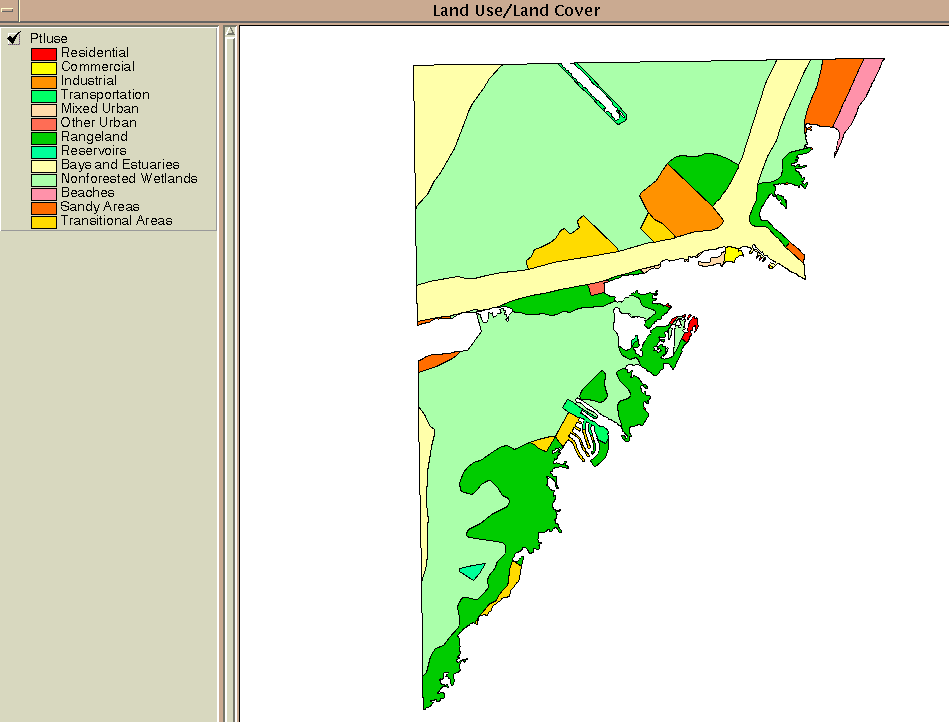Select the green Rangeland legend swatch
This screenshot has width=949, height=722.
[x=43, y=137]
